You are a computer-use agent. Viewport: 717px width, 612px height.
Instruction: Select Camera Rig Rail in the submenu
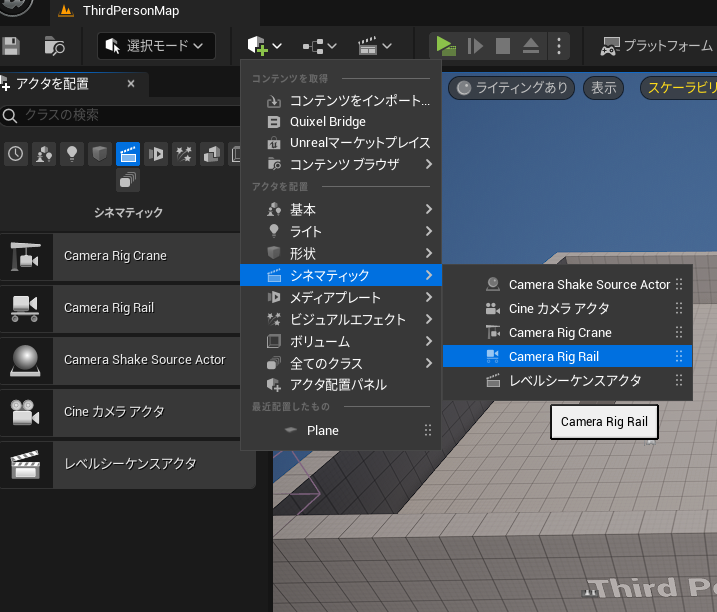553,356
